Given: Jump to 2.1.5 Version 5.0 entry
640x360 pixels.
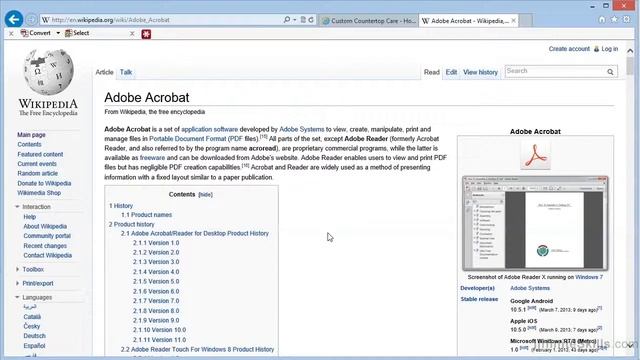Looking at the screenshot, I should (x=156, y=282).
